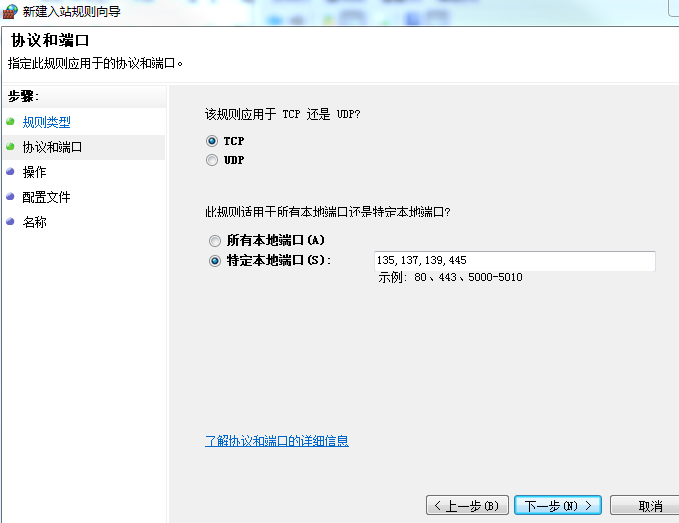
Task: Open the 配置文件 step
Action: pyautogui.click(x=46, y=197)
